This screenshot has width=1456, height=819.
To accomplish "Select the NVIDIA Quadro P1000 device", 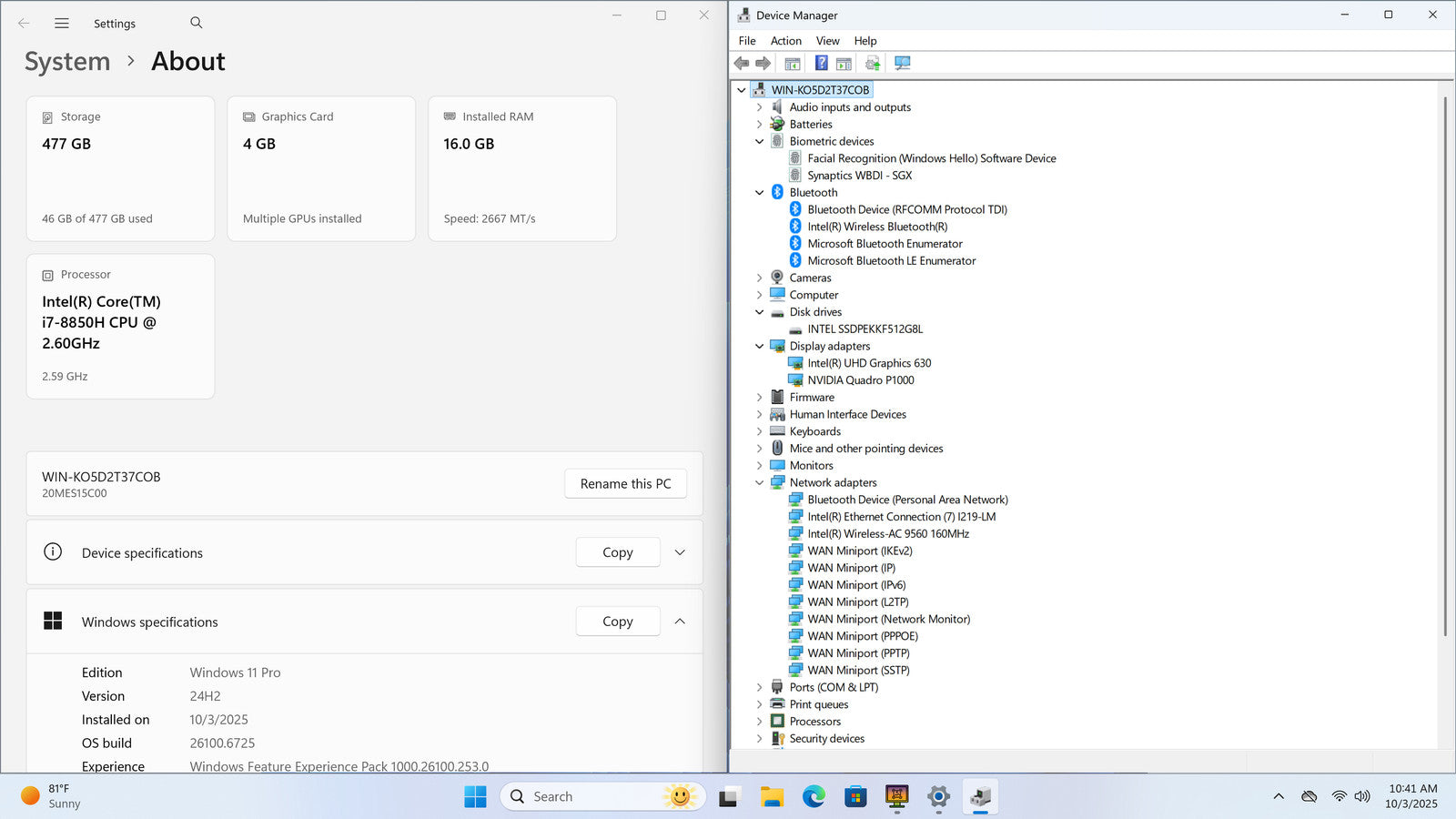I will 860,380.
